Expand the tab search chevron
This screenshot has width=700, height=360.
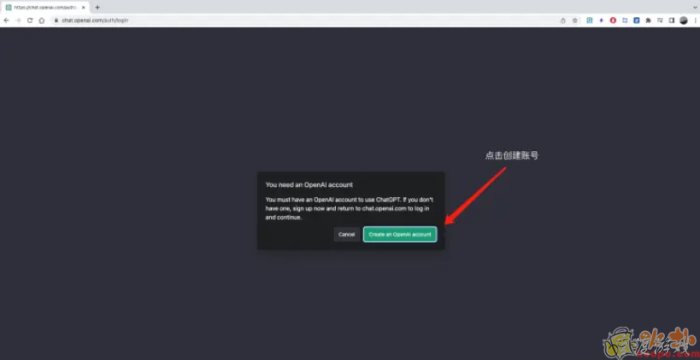click(x=694, y=7)
